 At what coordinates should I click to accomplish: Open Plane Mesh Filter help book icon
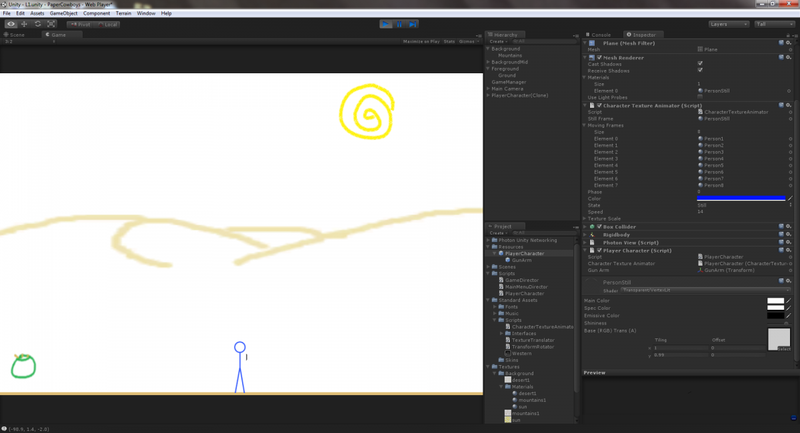click(781, 43)
